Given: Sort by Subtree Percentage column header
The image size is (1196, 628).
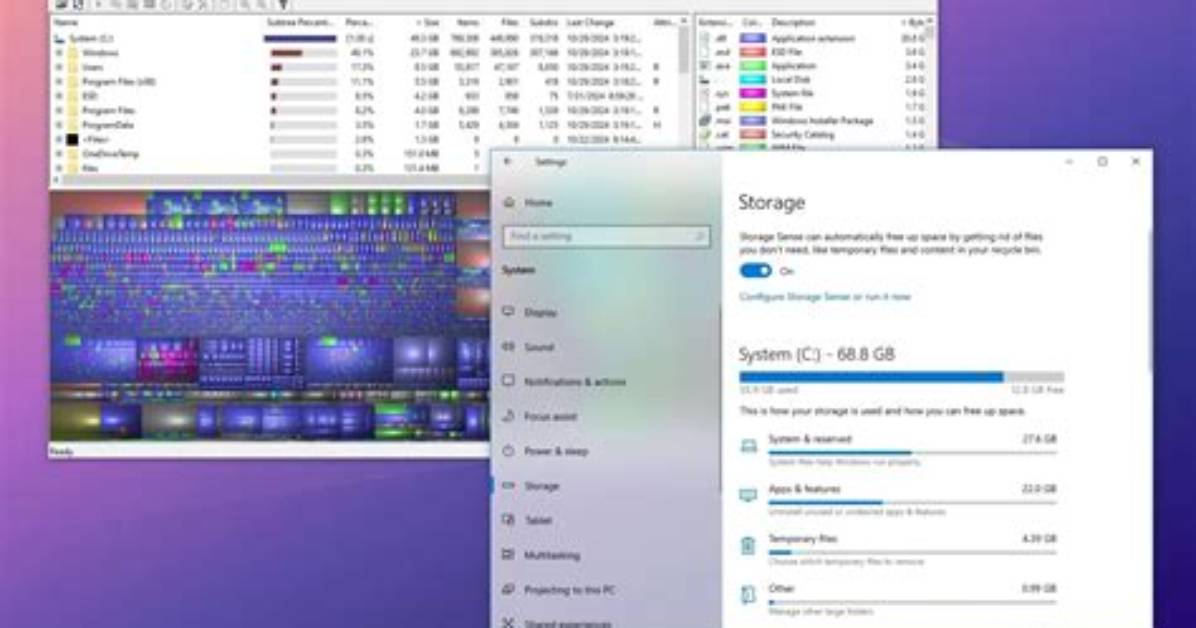Looking at the screenshot, I should click(x=300, y=23).
